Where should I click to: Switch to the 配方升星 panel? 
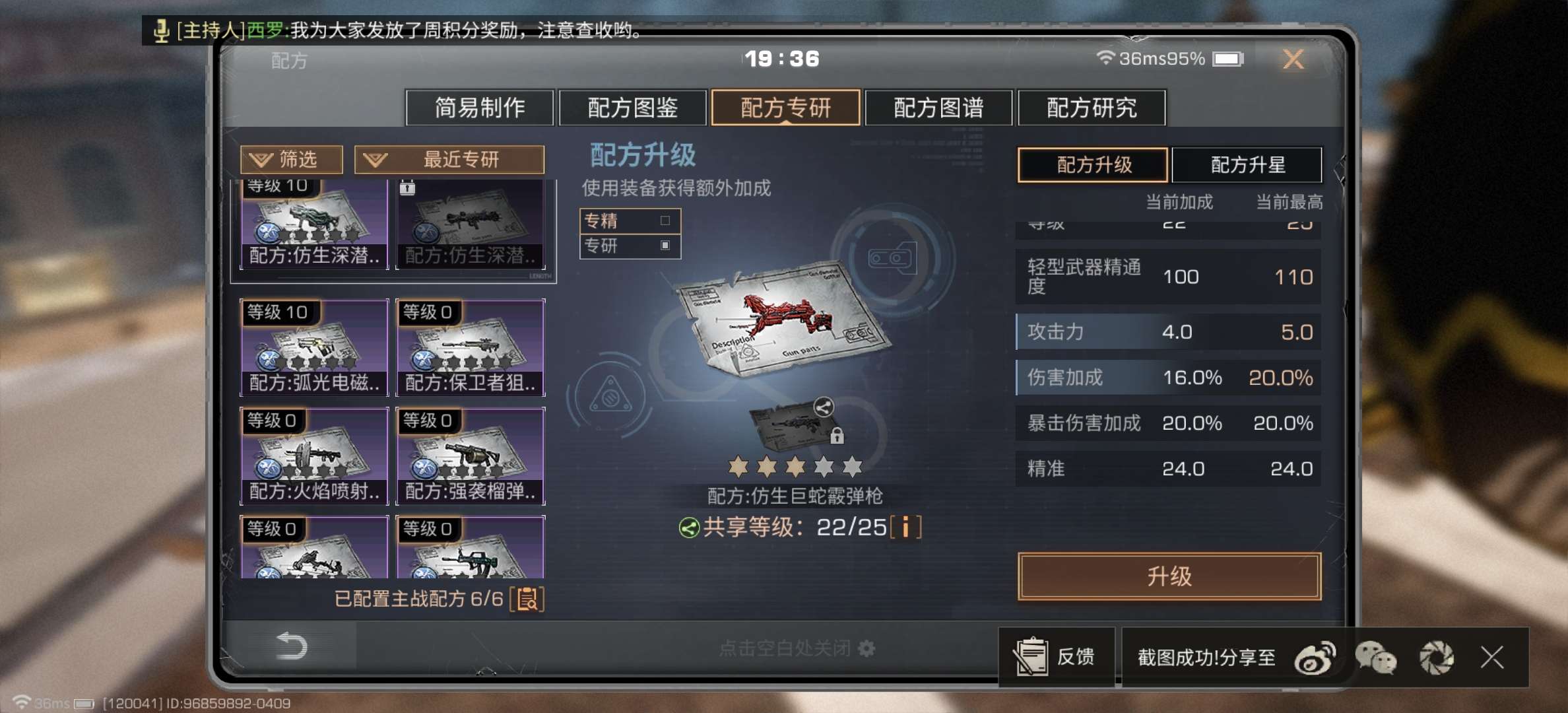tap(1247, 164)
